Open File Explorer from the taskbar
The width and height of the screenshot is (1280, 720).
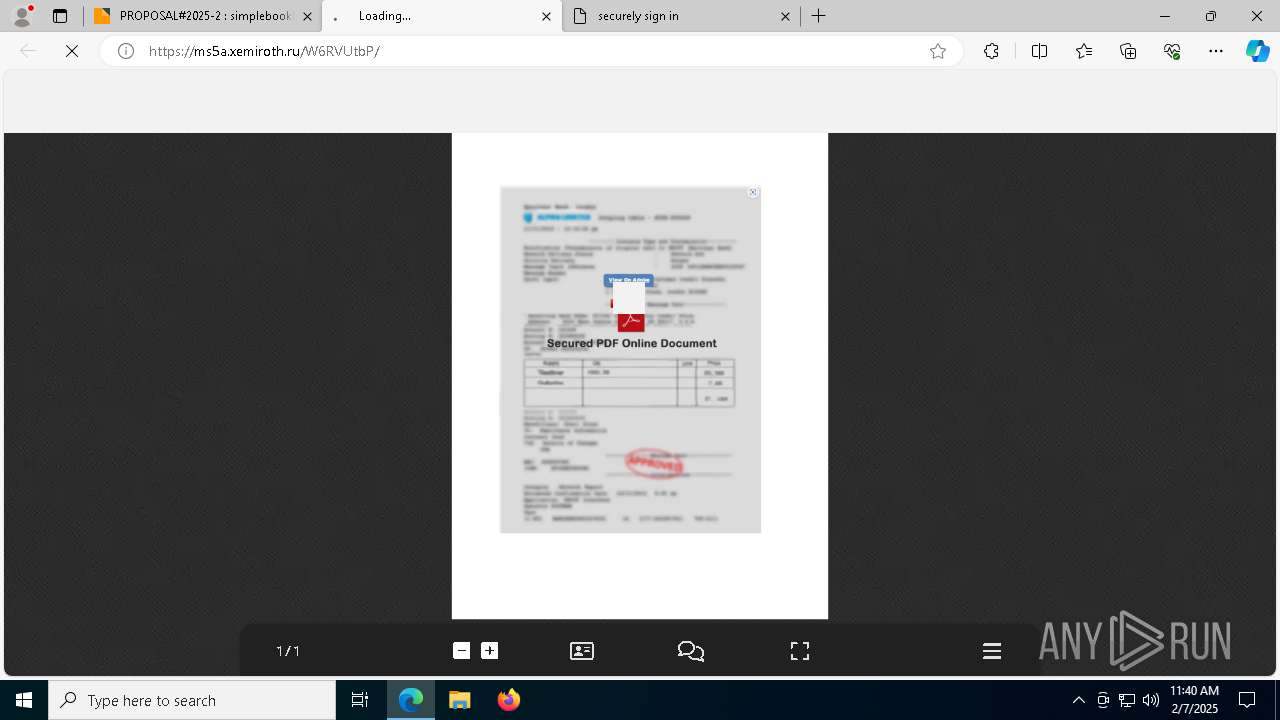(460, 700)
